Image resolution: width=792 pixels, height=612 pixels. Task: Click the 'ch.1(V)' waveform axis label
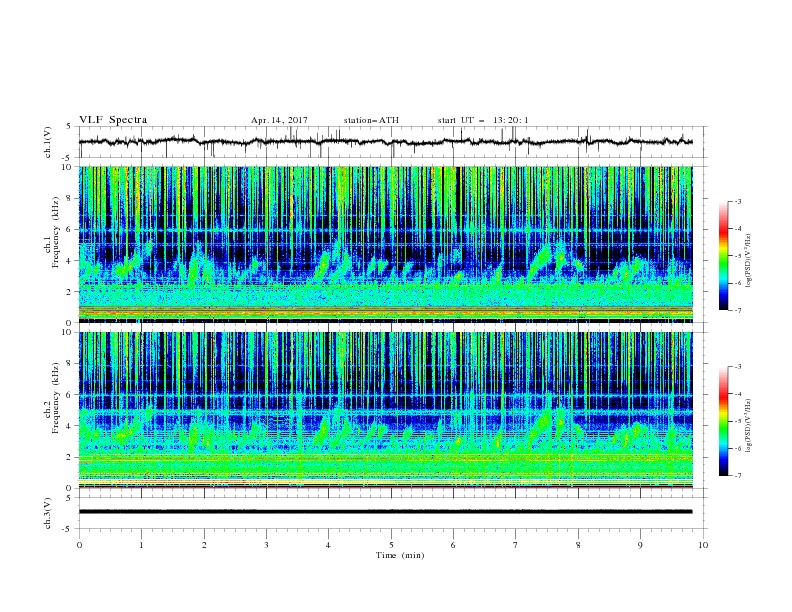coord(48,142)
